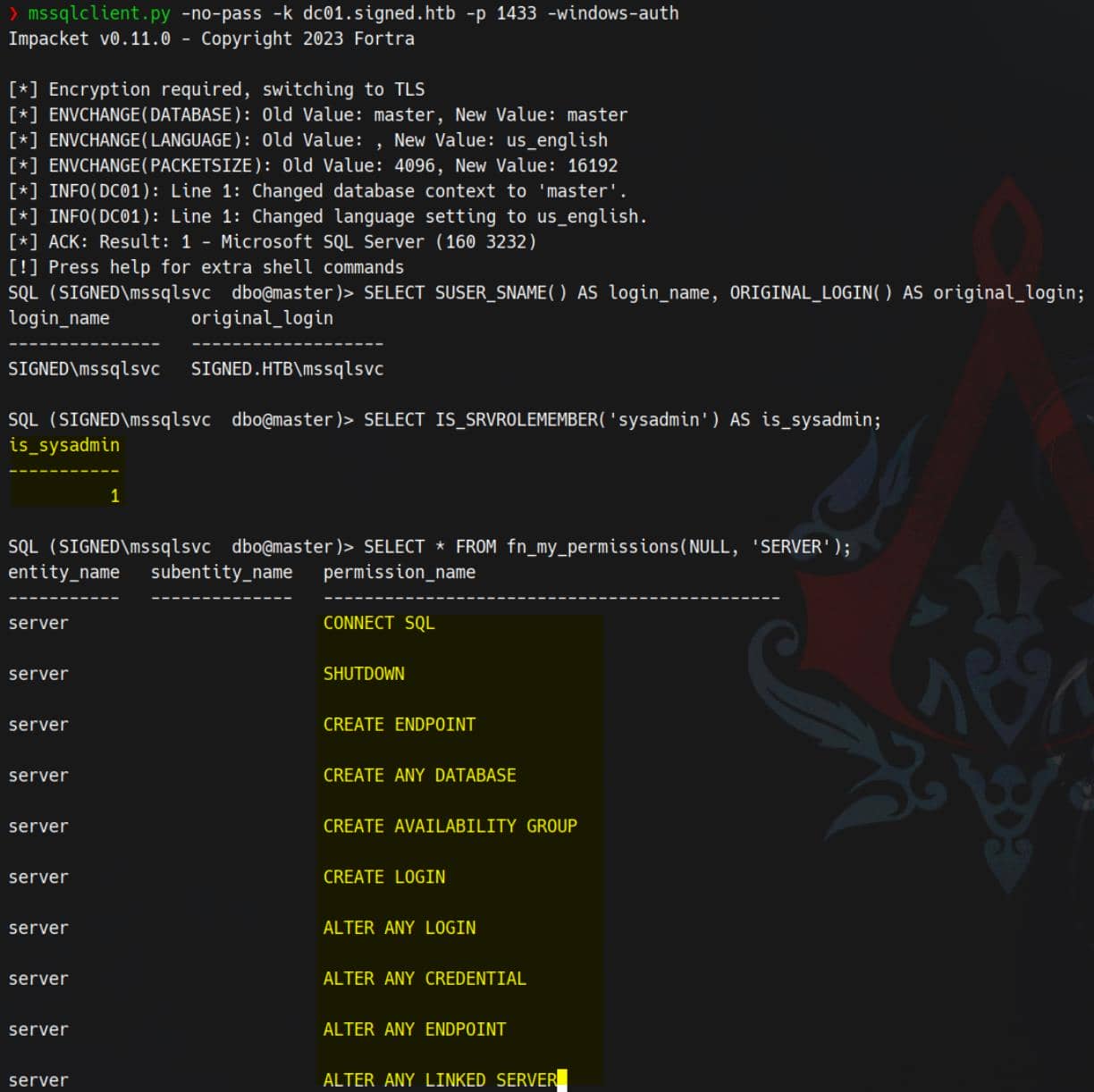1094x1092 pixels.
Task: Select the ALTER ANY ENDPOINT permission
Action: pos(415,1029)
